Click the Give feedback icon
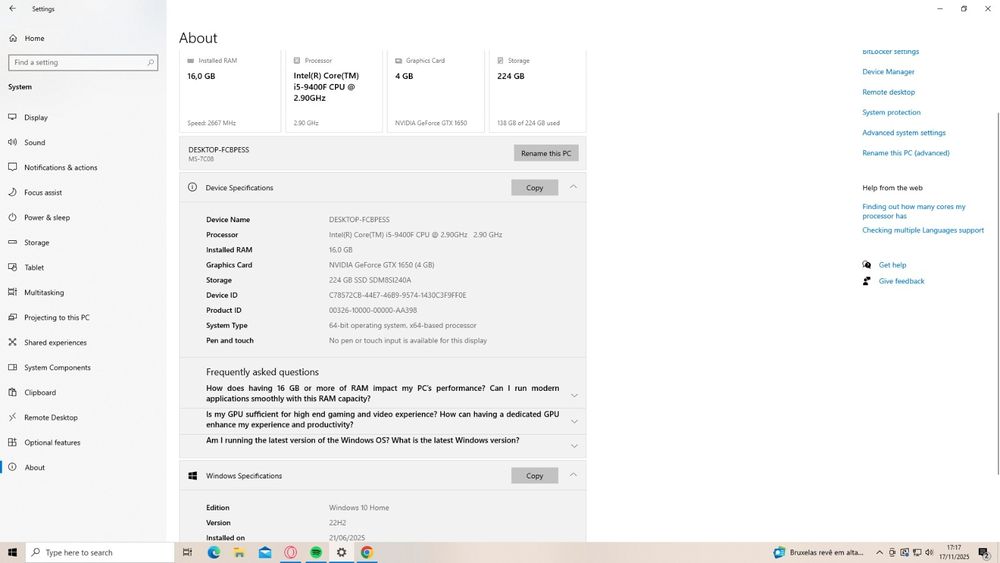1000x563 pixels. (867, 281)
